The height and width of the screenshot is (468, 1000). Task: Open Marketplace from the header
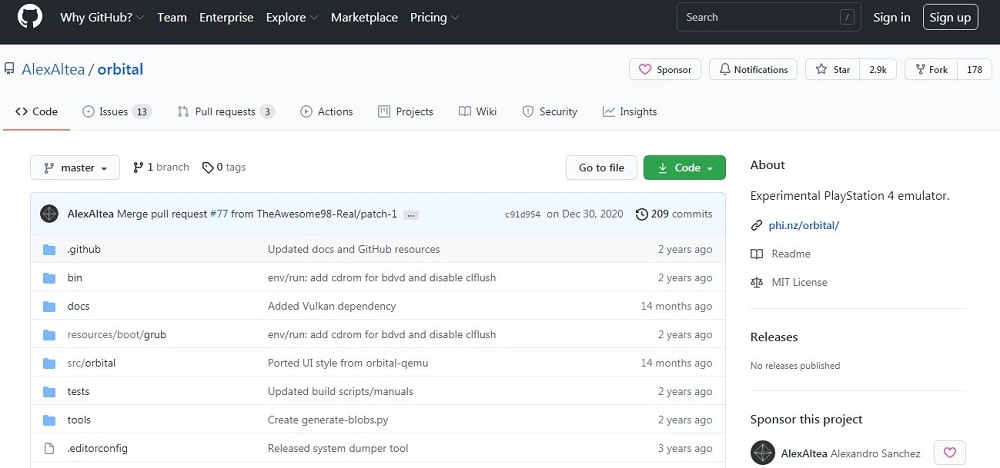click(364, 17)
